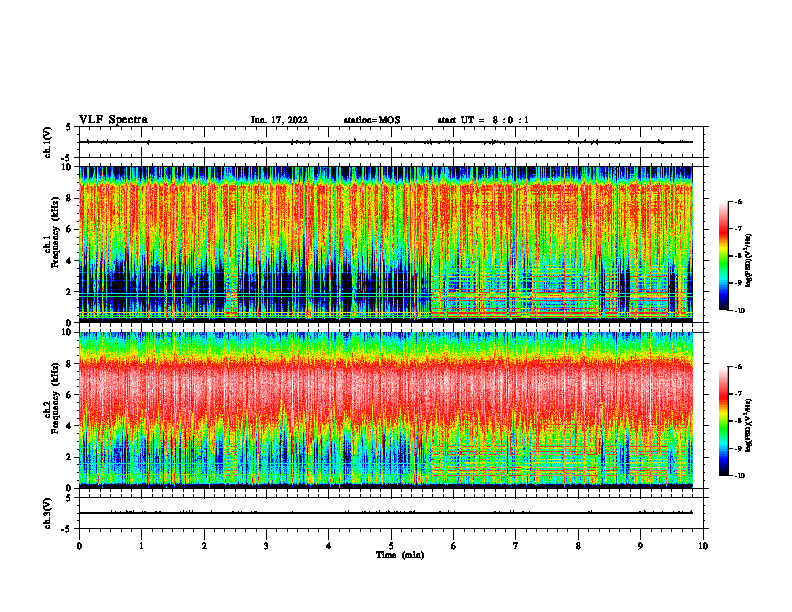
Task: Click the "Time (min)" axis title
Action: (x=400, y=555)
